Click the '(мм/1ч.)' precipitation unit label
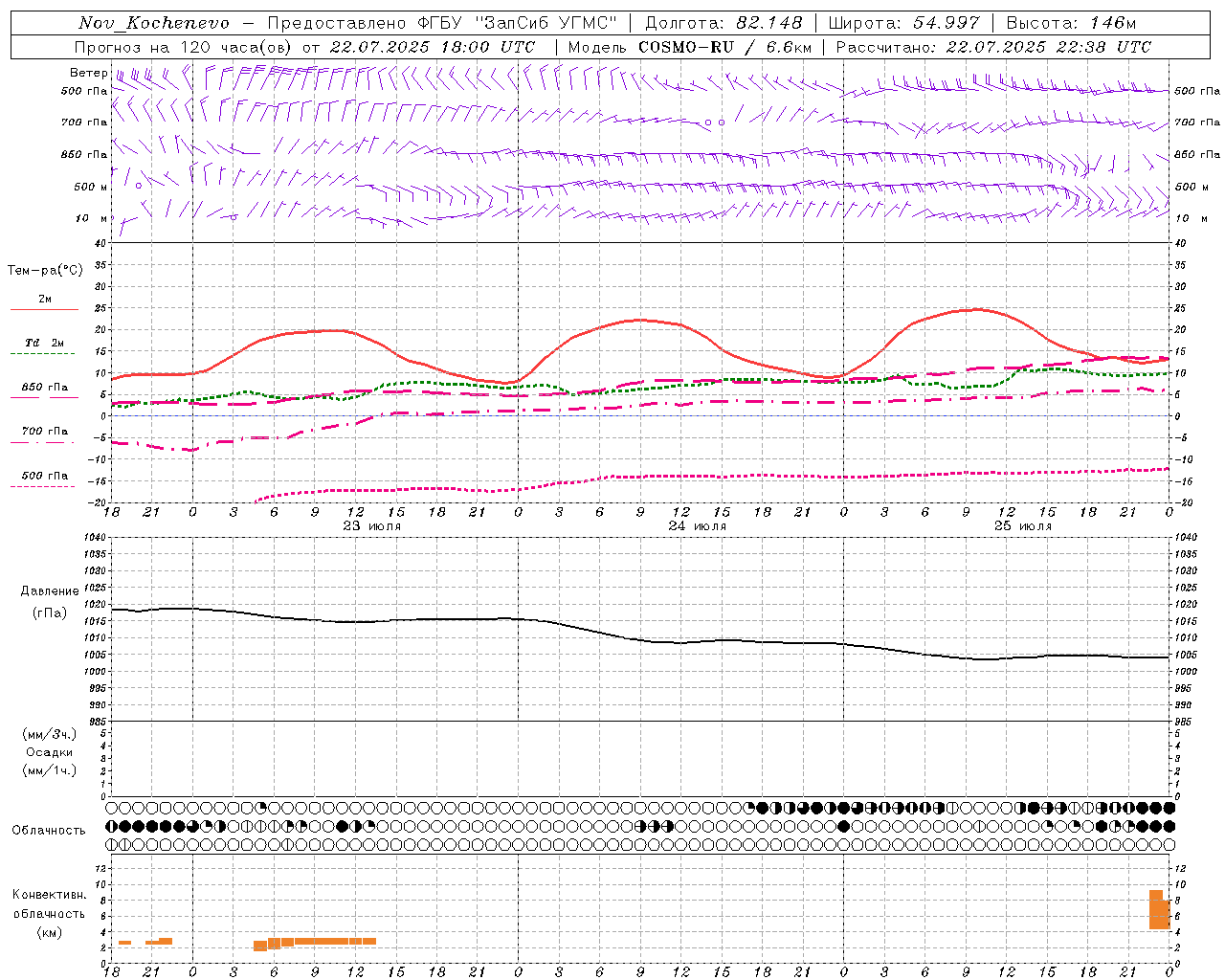 (x=50, y=770)
